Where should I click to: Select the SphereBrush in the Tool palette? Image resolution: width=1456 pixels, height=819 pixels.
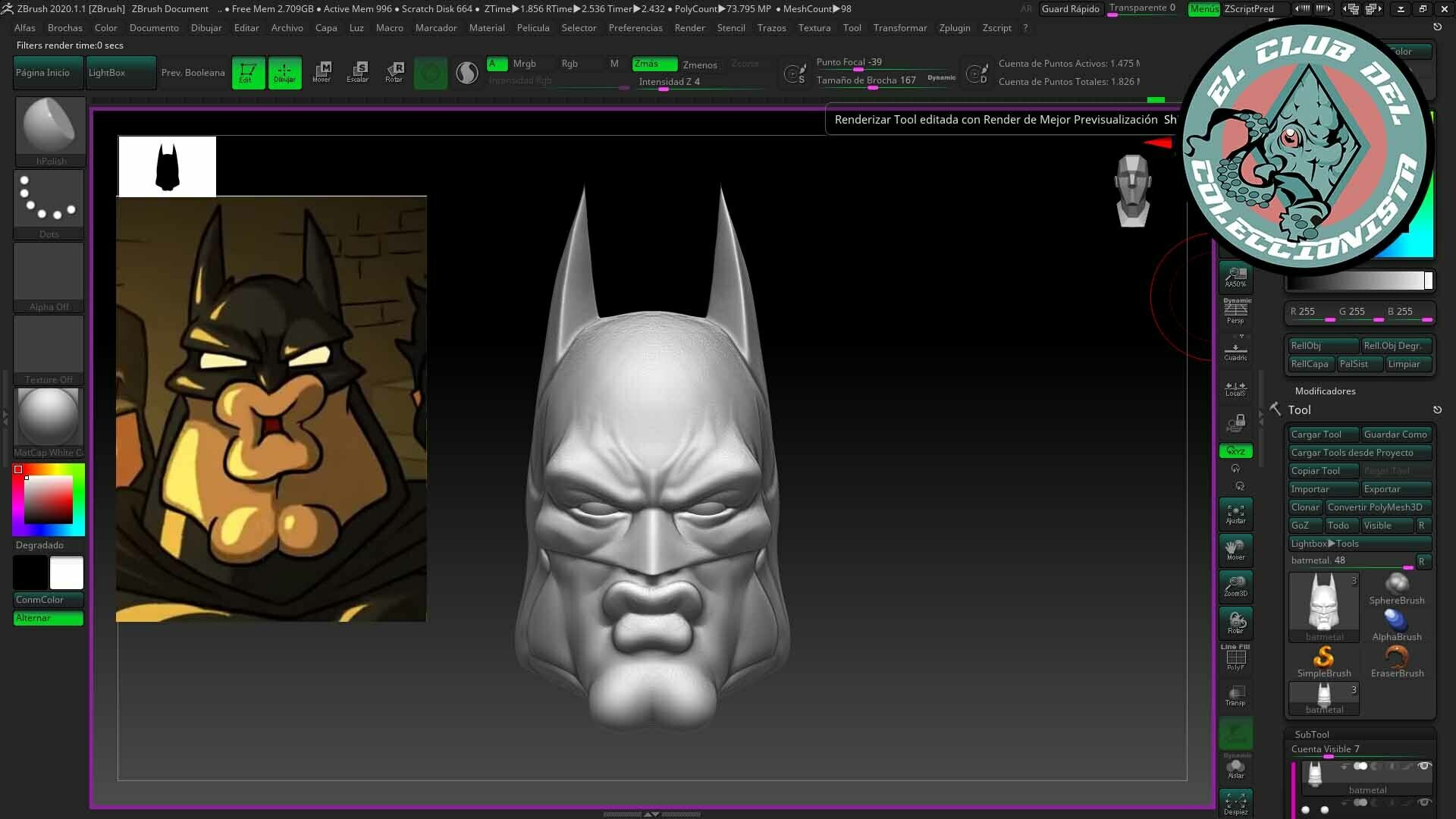click(x=1398, y=585)
